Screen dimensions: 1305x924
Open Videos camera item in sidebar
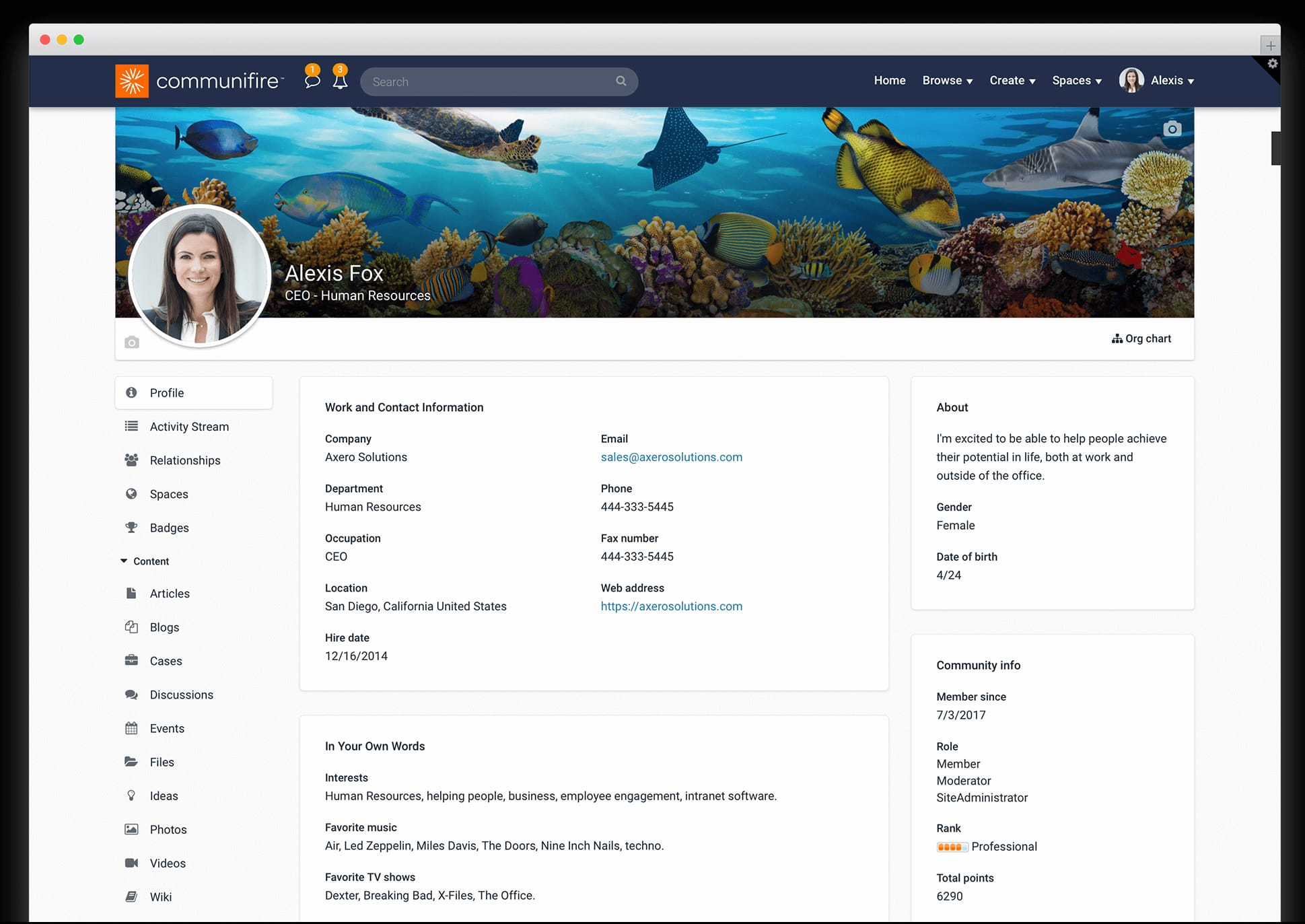pyautogui.click(x=168, y=863)
